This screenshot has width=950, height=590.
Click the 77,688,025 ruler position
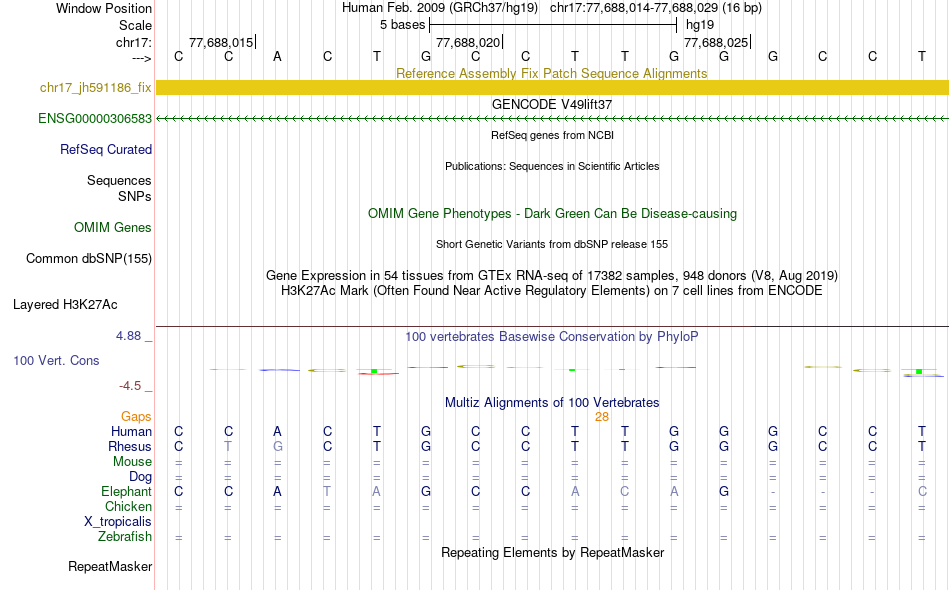point(716,42)
